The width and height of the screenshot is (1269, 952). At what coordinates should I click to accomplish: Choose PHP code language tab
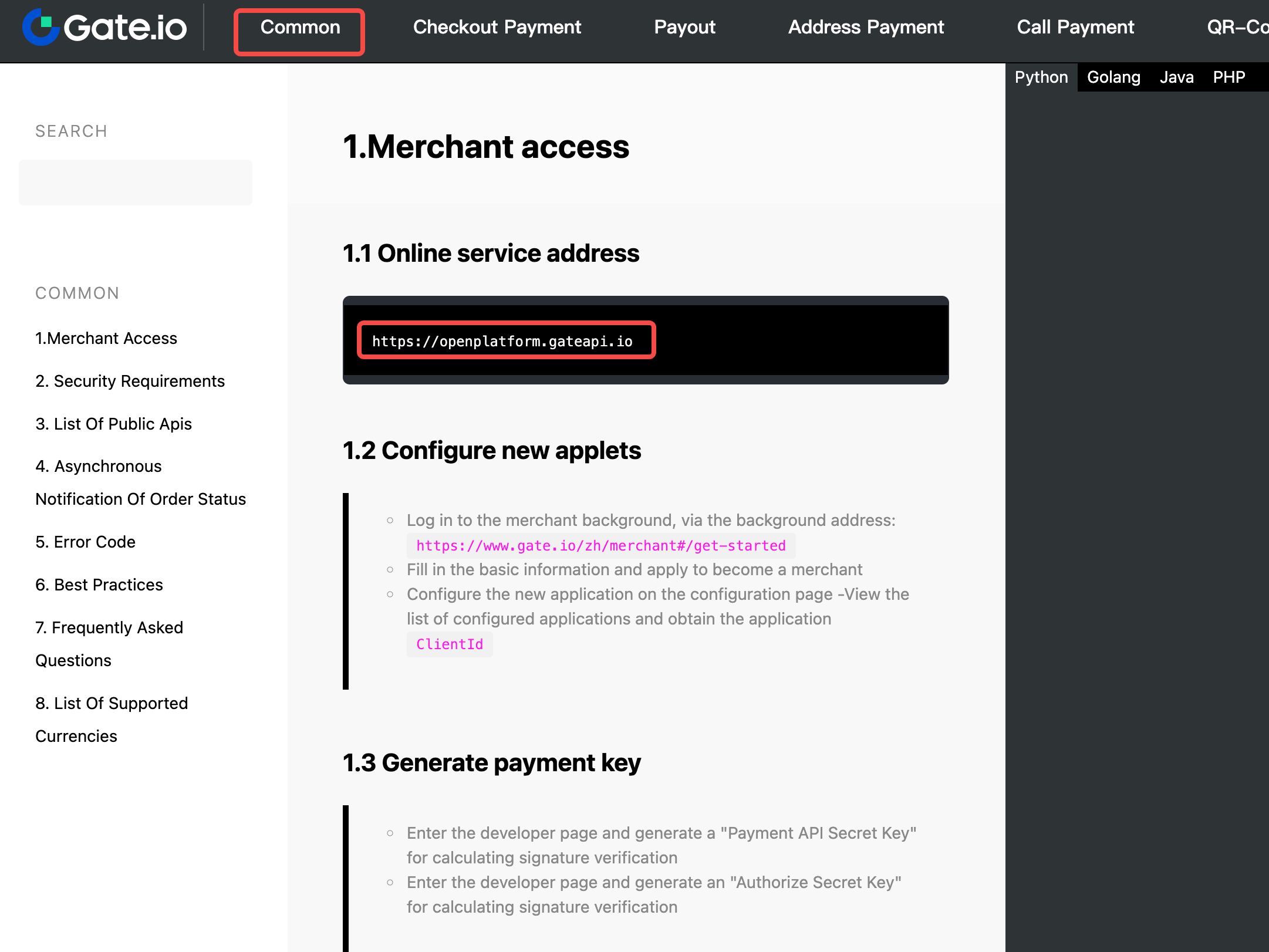coord(1228,77)
